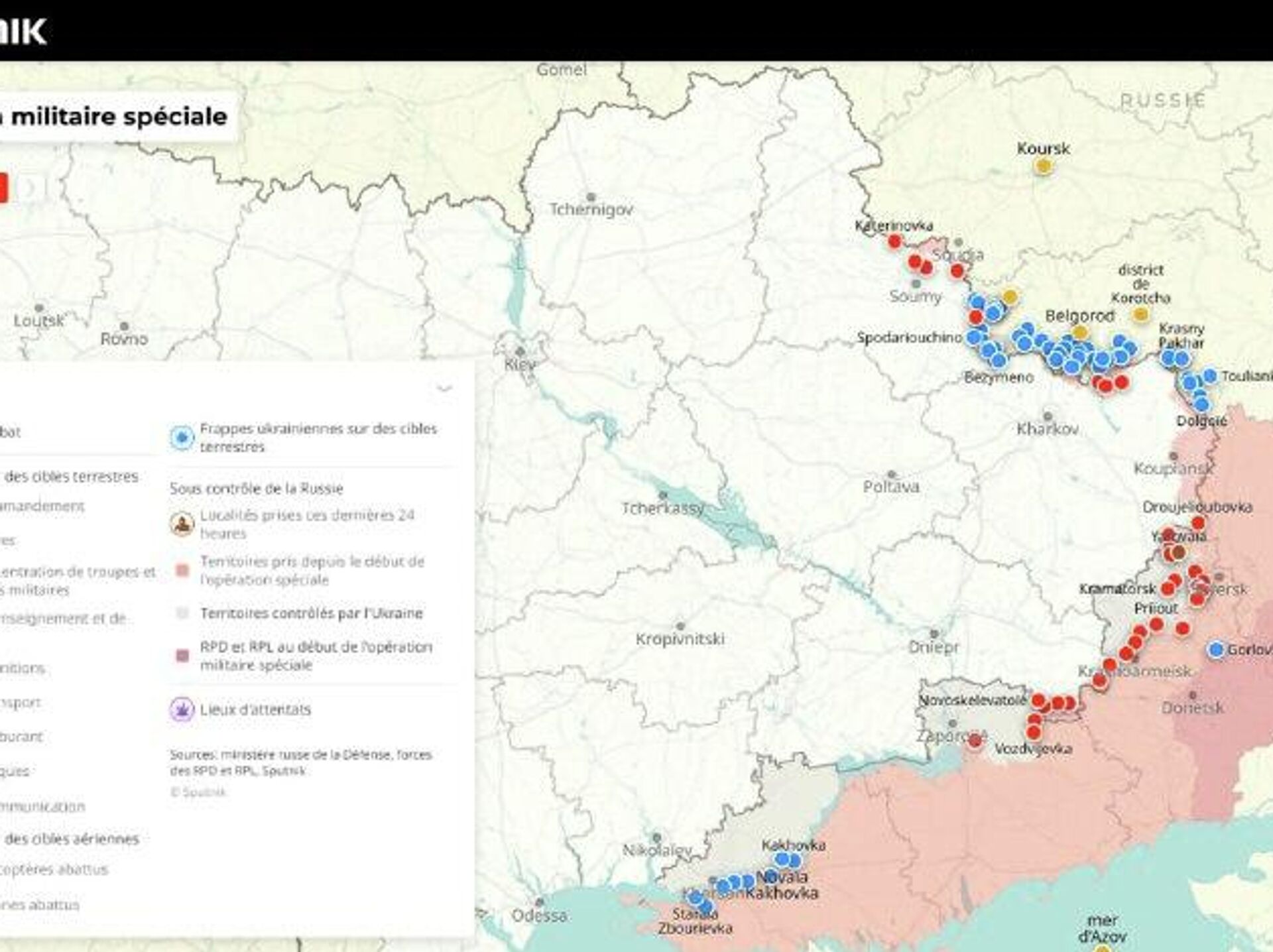Click the red marker at Katerinovka

click(894, 241)
